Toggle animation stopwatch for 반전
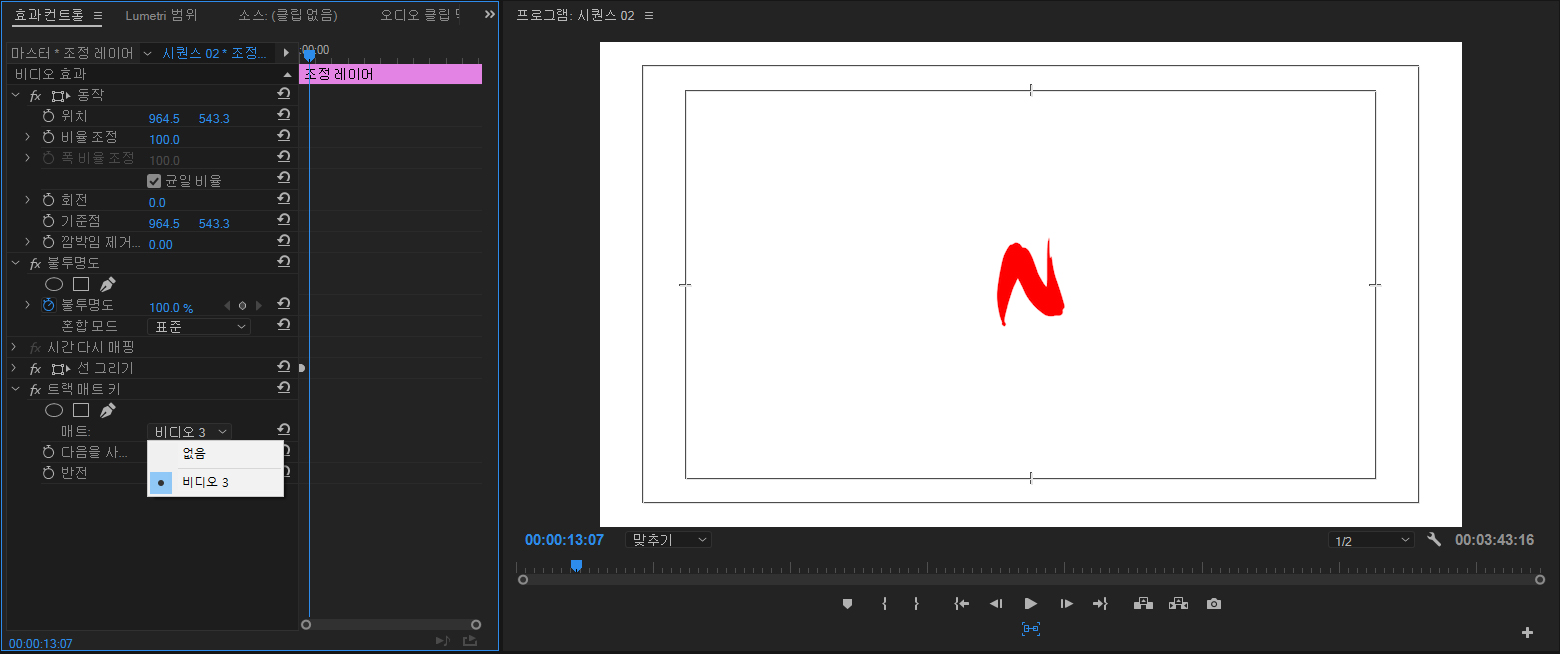This screenshot has width=1560, height=654. click(x=48, y=472)
